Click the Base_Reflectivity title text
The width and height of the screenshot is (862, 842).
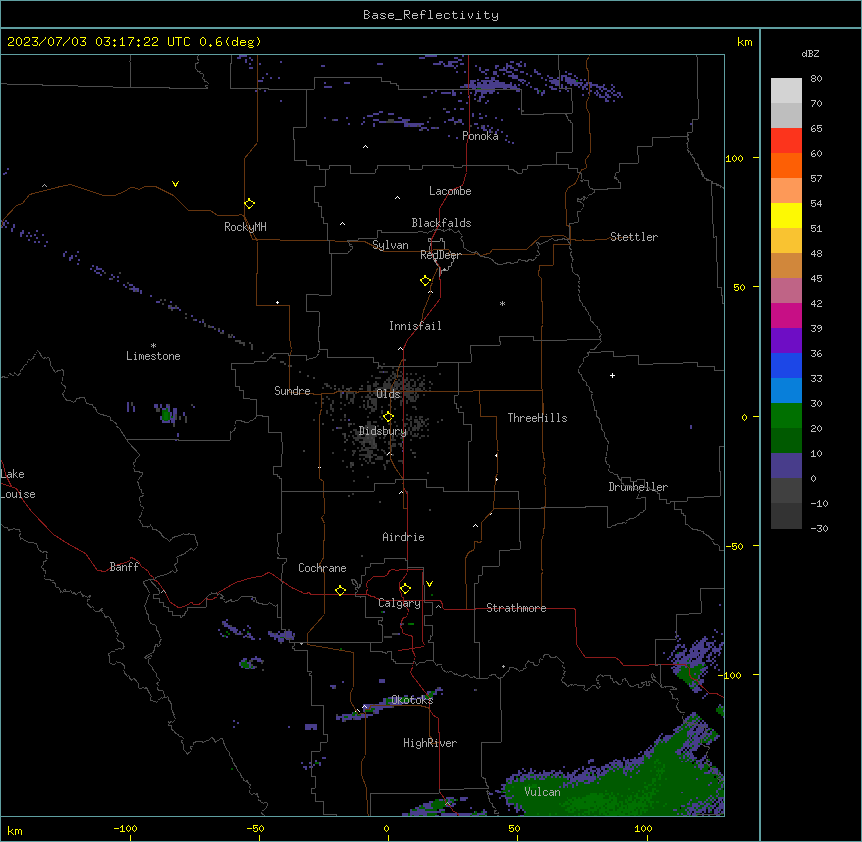[431, 15]
